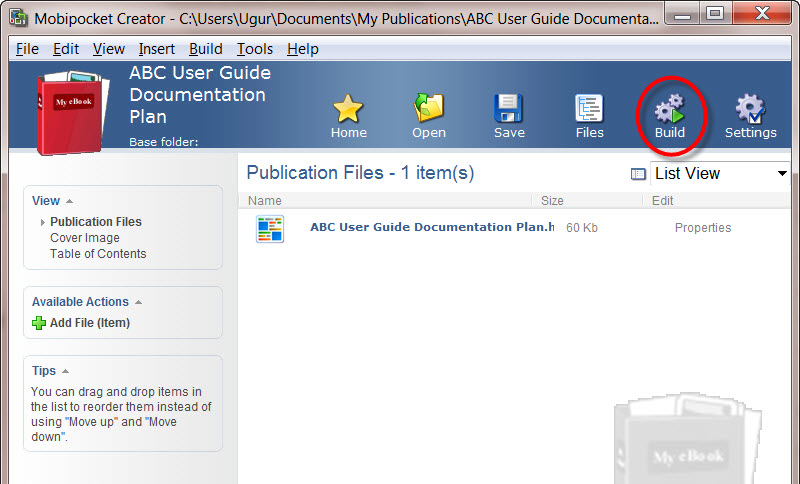This screenshot has width=800, height=484.
Task: Open the Edit menu
Action: click(66, 49)
